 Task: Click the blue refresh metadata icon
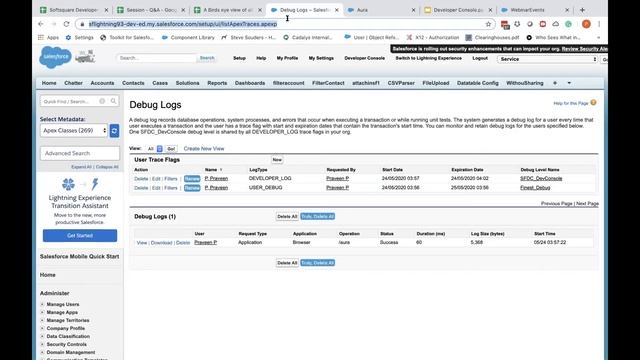tap(114, 131)
